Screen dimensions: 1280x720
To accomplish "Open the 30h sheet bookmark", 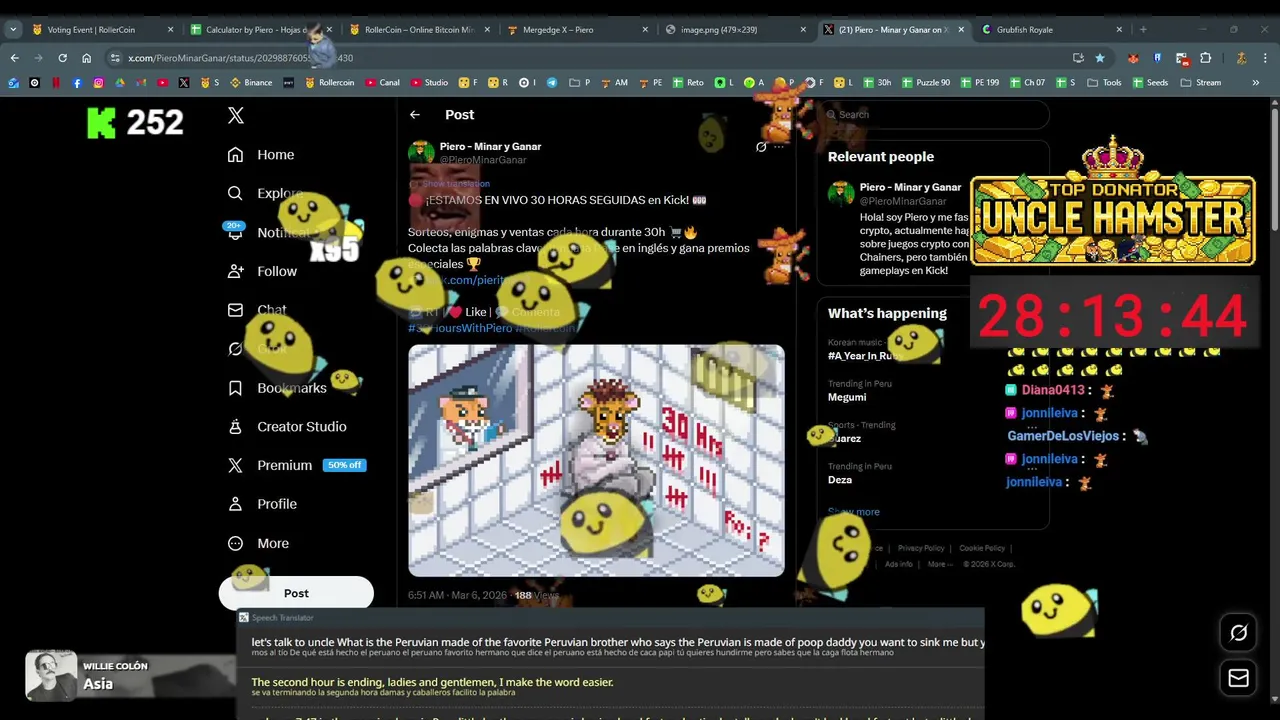I will (876, 83).
